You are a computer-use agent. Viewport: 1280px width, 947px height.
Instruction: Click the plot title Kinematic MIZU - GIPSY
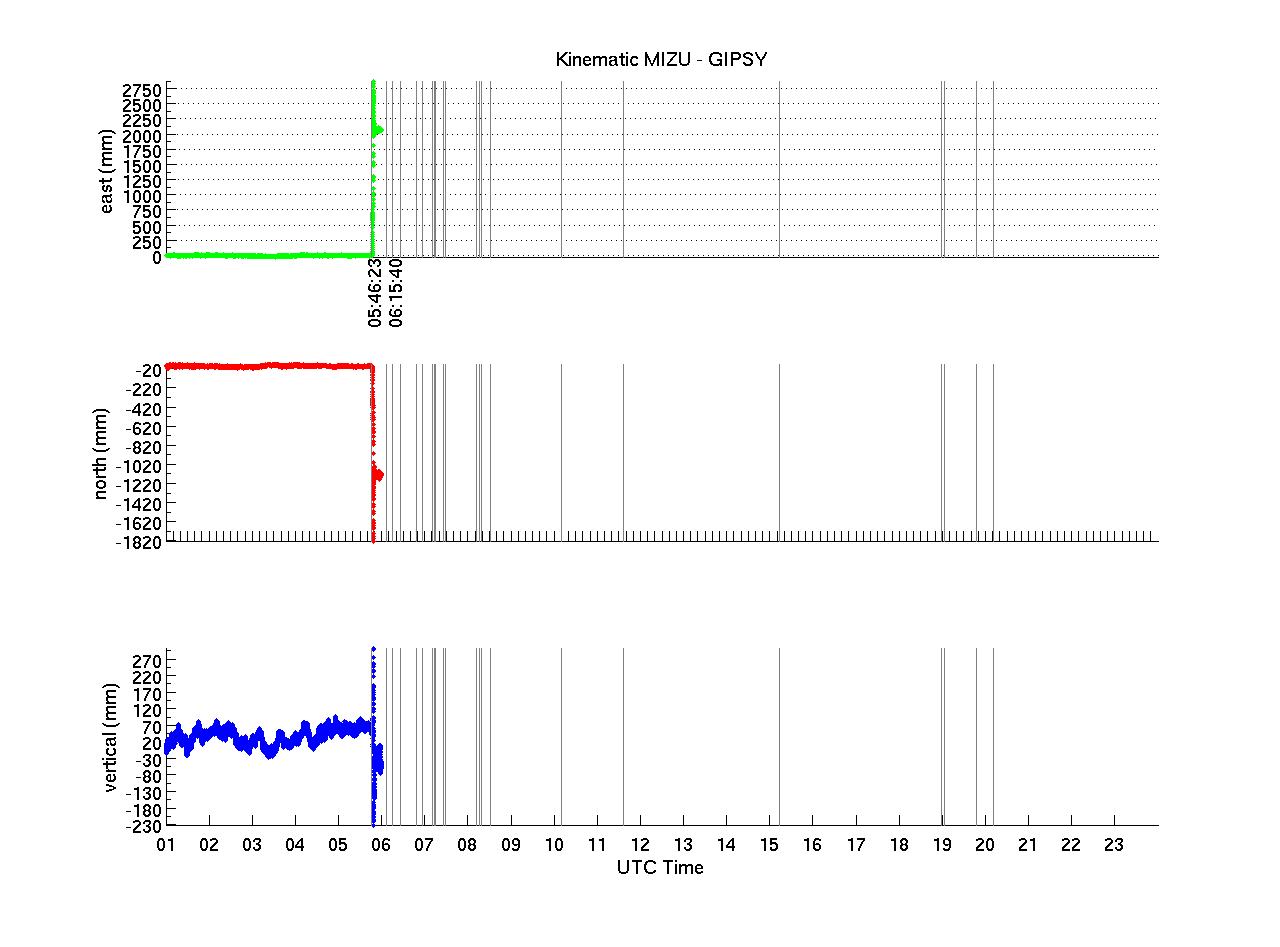coord(661,60)
